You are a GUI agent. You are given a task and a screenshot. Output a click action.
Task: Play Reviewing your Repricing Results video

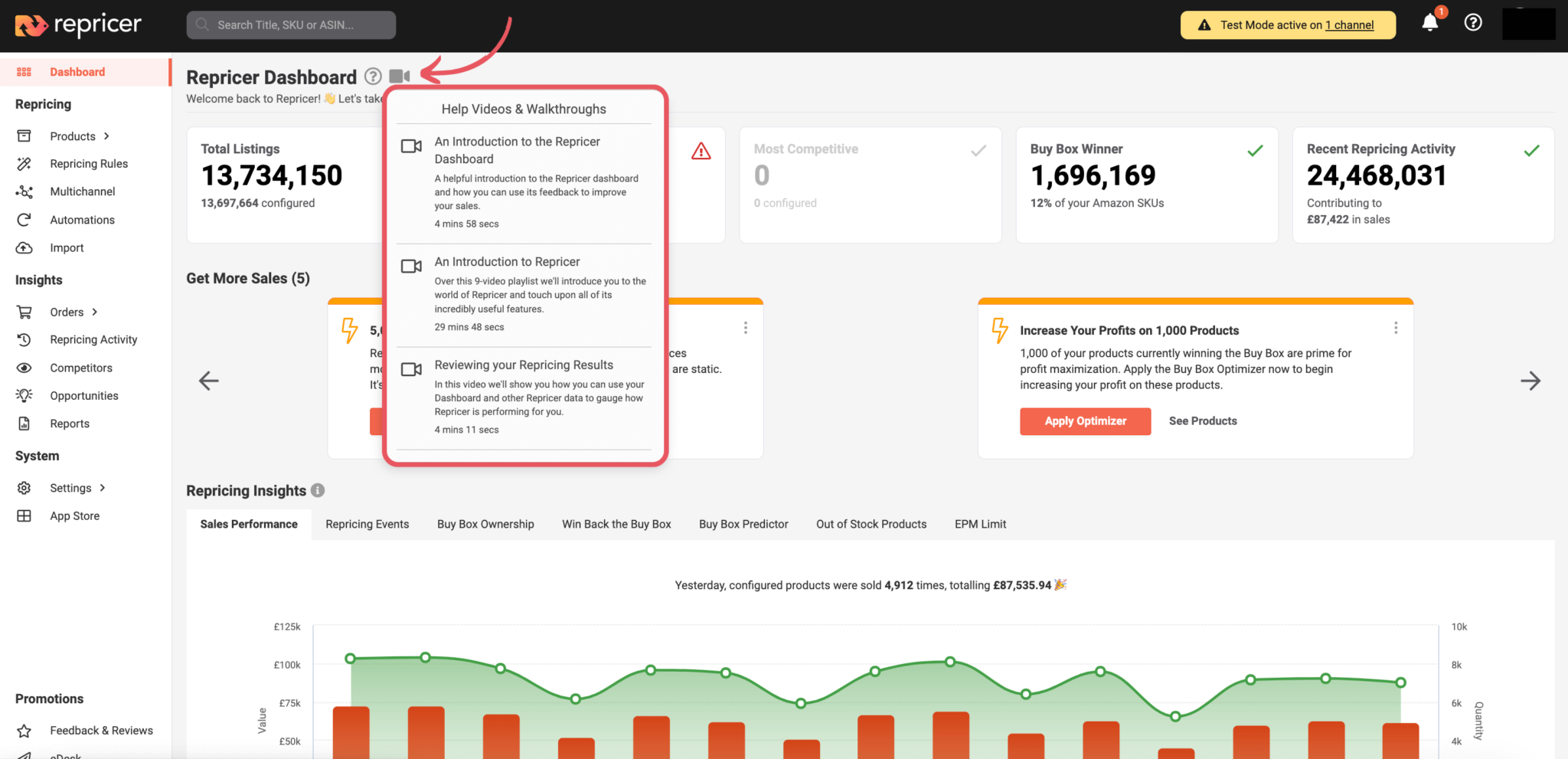(524, 397)
